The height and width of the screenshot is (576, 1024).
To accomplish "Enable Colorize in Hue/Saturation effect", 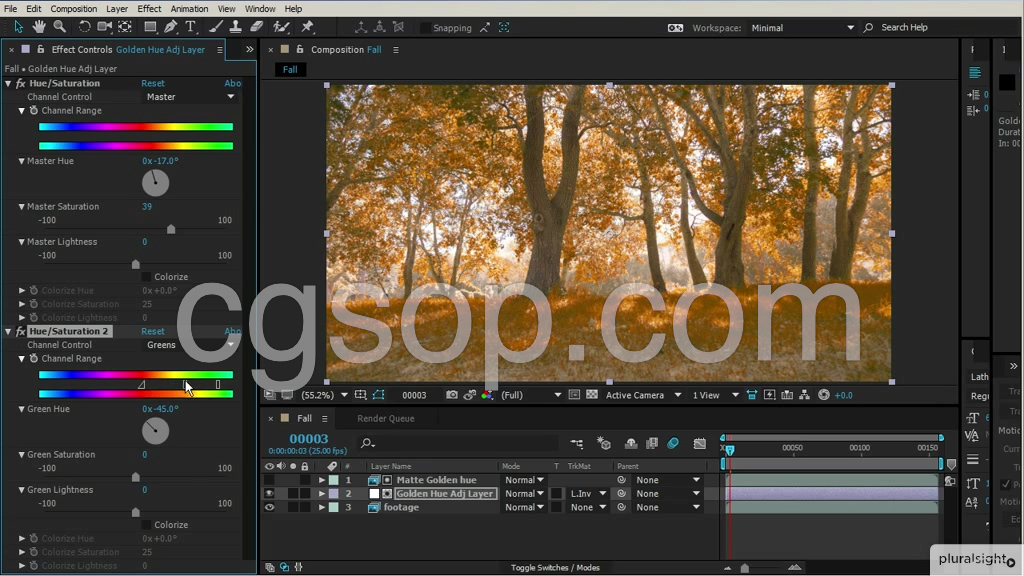I will pyautogui.click(x=147, y=277).
